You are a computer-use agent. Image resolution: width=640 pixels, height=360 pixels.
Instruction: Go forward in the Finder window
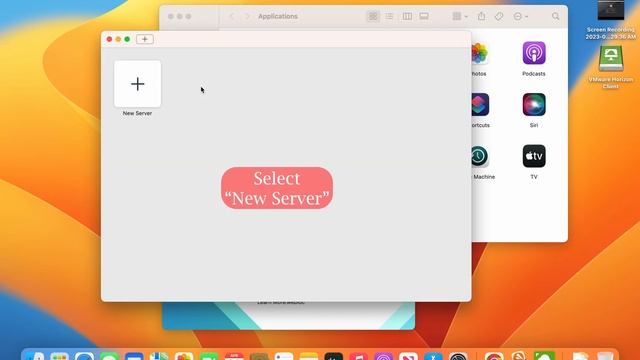click(x=247, y=16)
